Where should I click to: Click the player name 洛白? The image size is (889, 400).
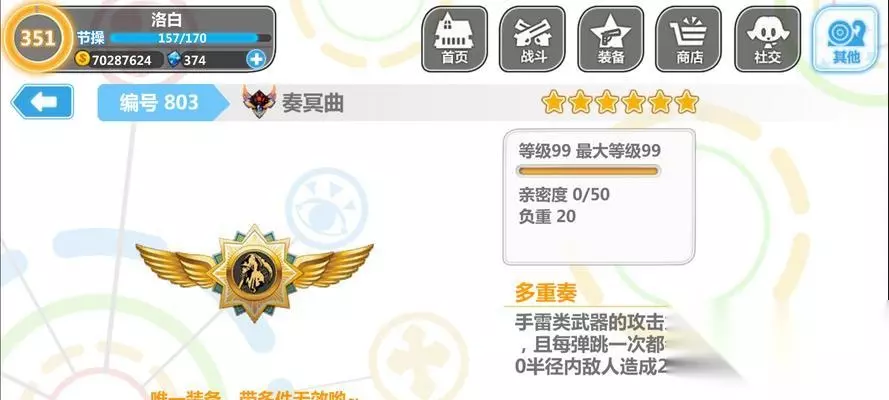(x=166, y=20)
